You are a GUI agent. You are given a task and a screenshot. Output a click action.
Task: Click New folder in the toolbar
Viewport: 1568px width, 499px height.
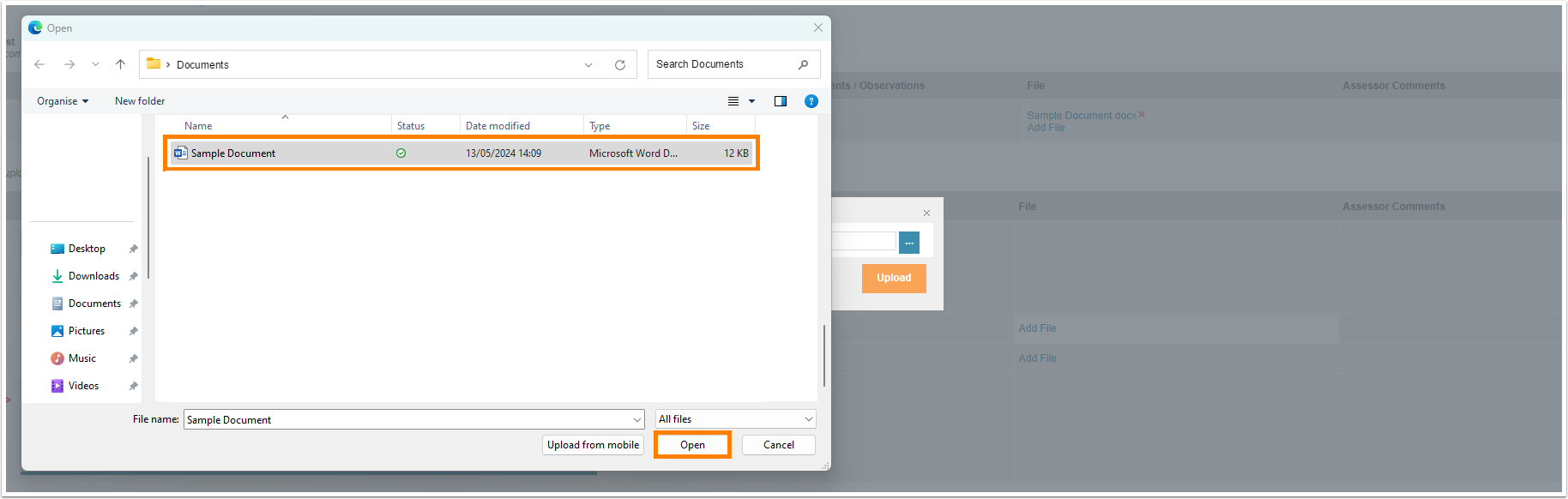[140, 101]
